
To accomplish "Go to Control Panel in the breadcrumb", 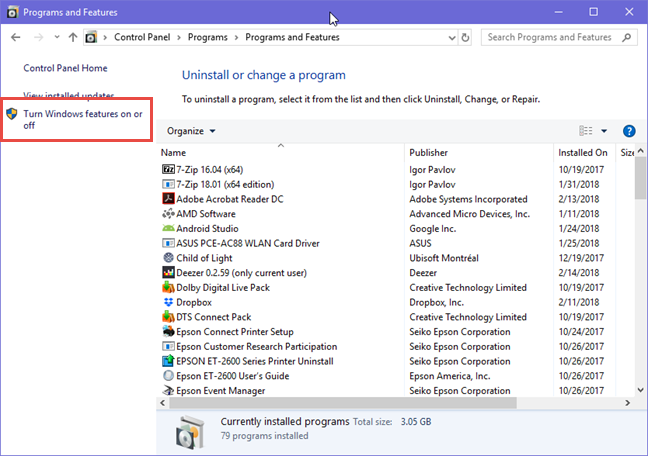I will 142,38.
